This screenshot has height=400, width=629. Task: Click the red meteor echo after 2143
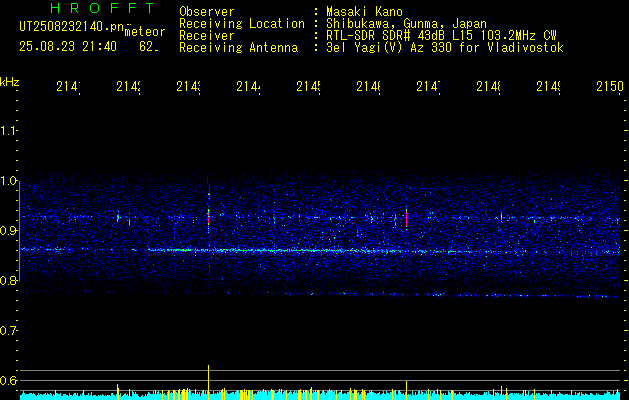click(x=209, y=220)
